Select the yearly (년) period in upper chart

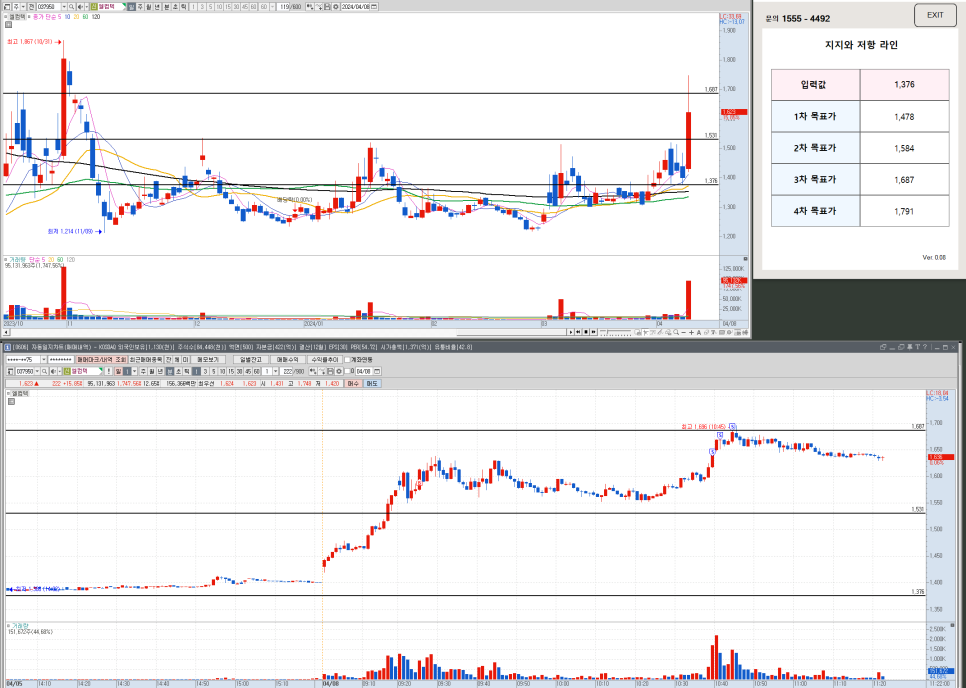click(157, 7)
